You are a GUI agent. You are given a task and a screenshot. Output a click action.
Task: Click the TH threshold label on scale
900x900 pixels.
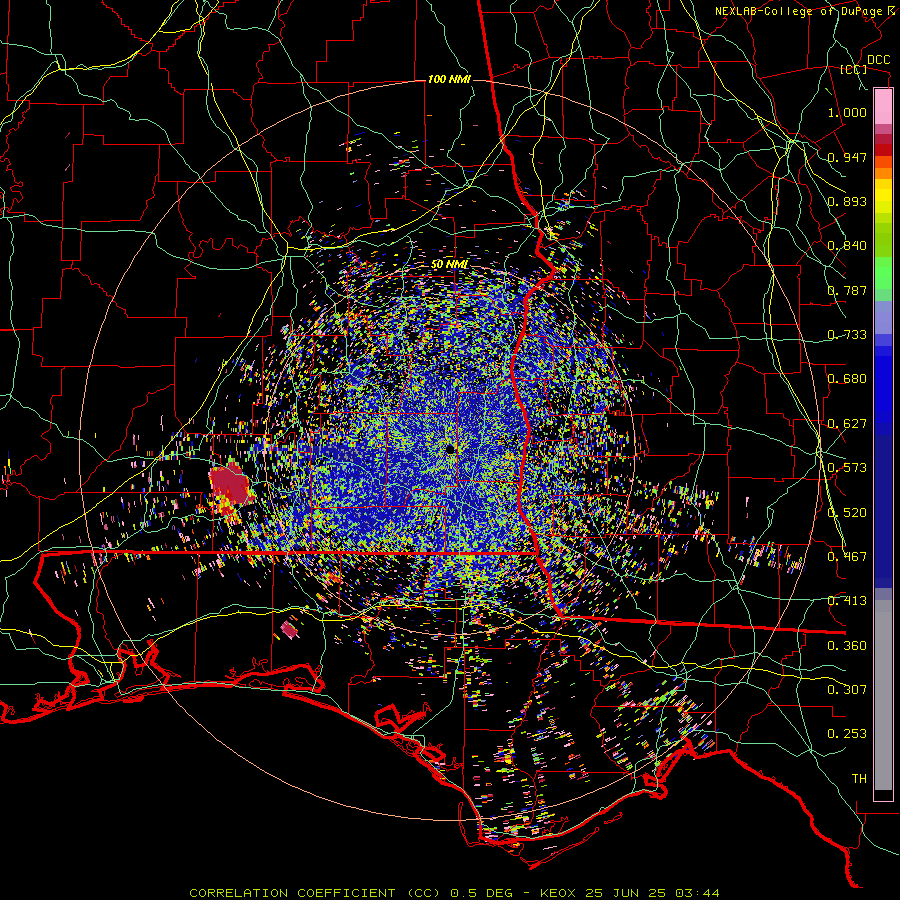[859, 779]
